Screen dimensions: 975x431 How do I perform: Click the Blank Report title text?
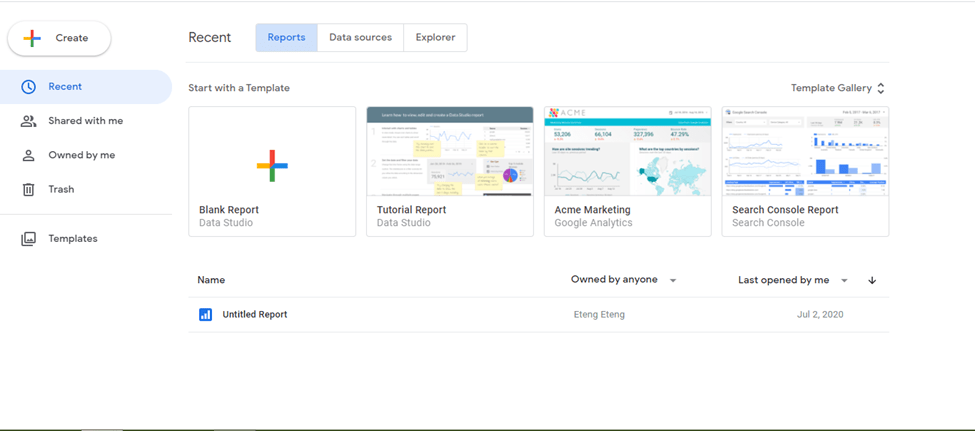click(229, 210)
